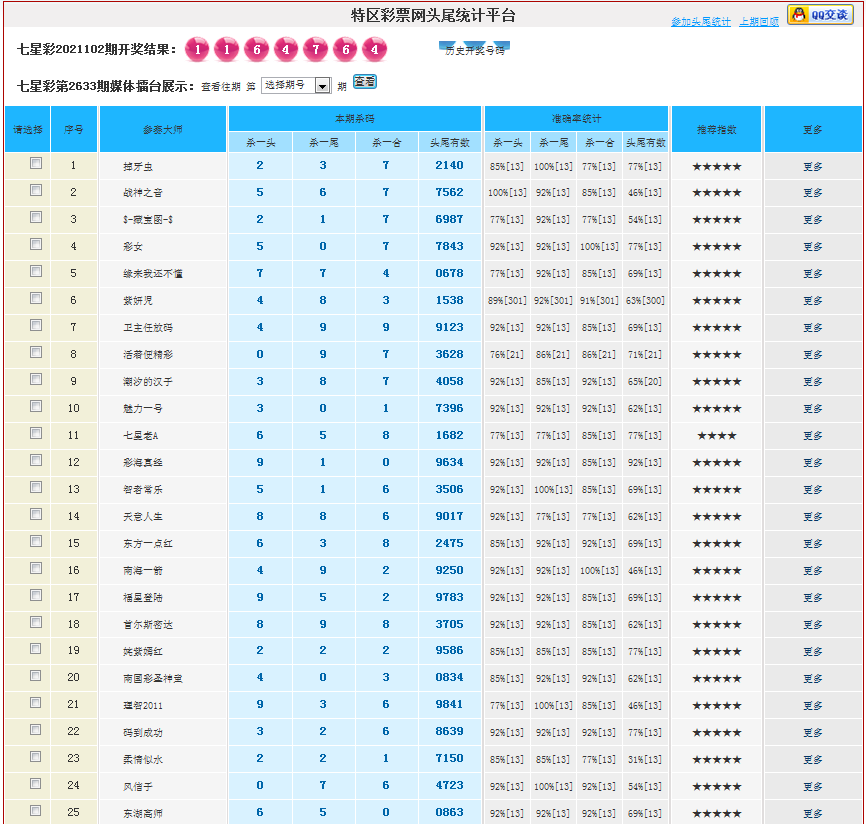Click the 头尾有数 value 9250
The width and height of the screenshot is (866, 824).
coord(449,570)
